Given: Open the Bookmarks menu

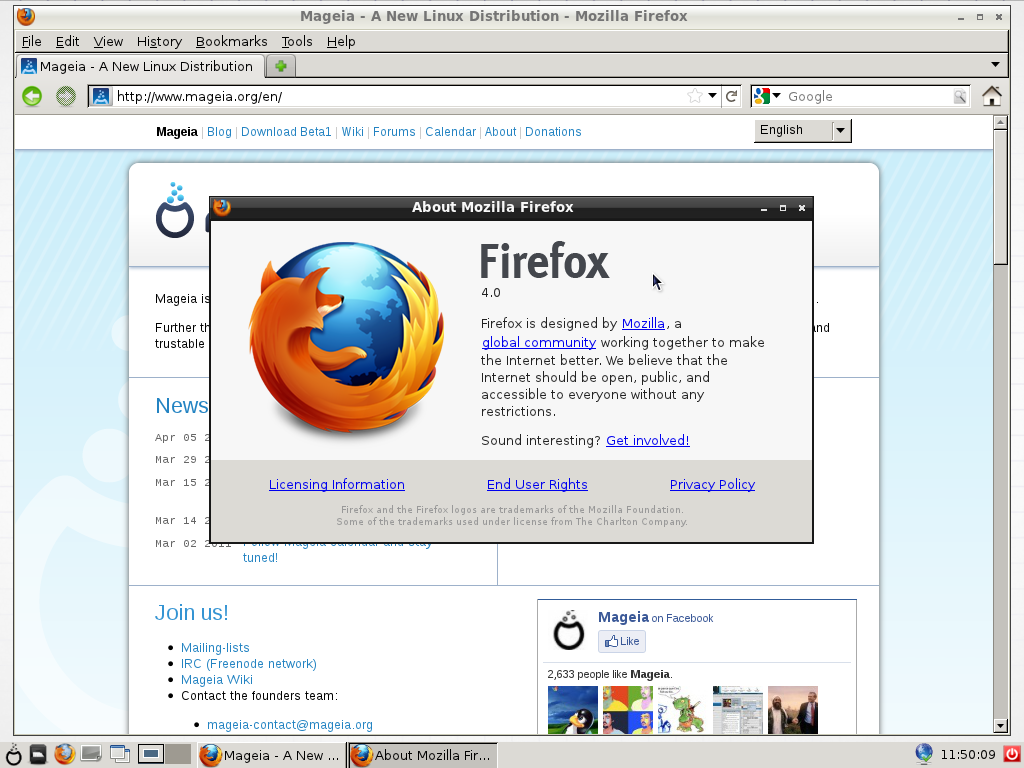Looking at the screenshot, I should click(231, 41).
